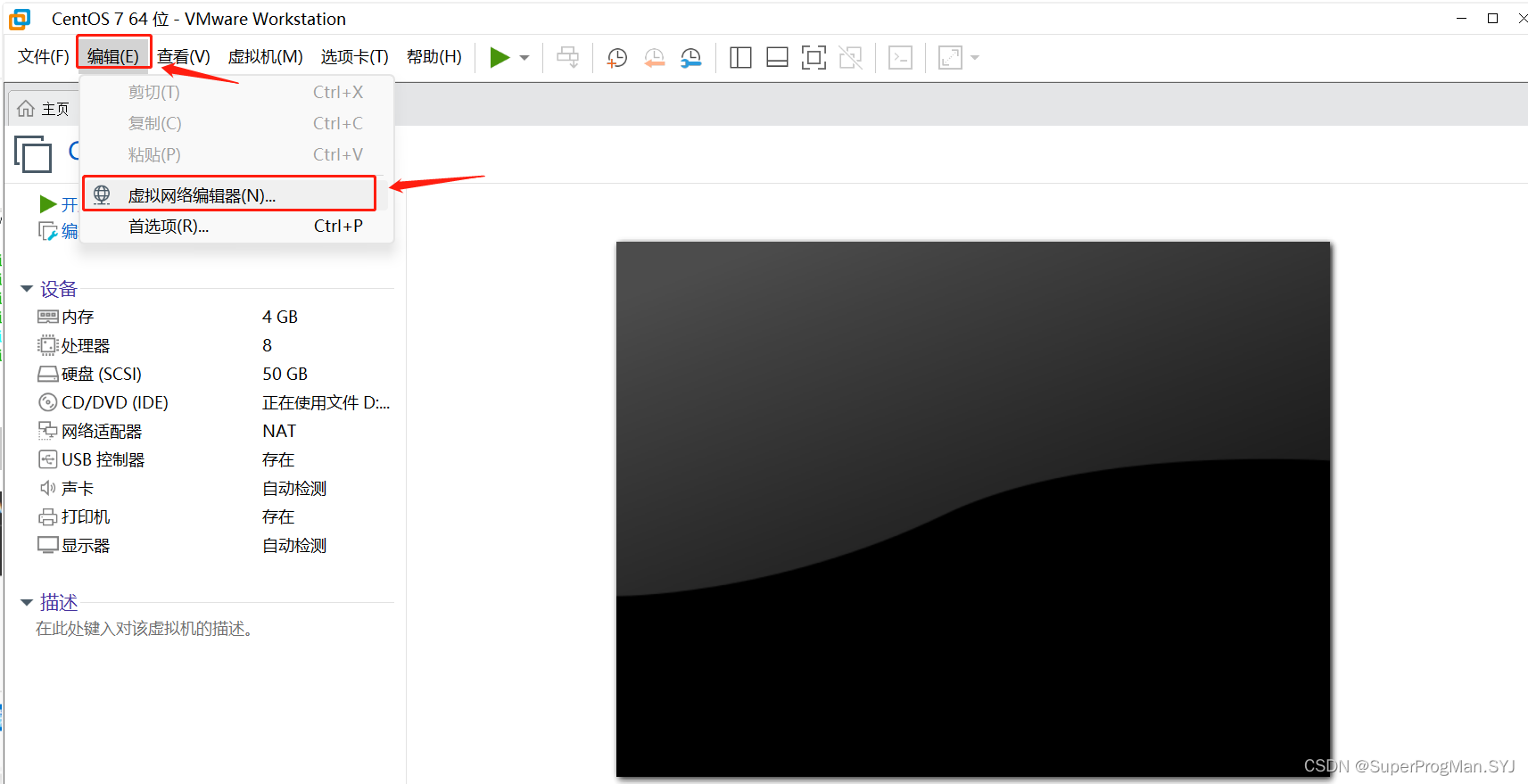The image size is (1528, 784).
Task: Open the 帮助(H) menu
Action: pos(434,57)
